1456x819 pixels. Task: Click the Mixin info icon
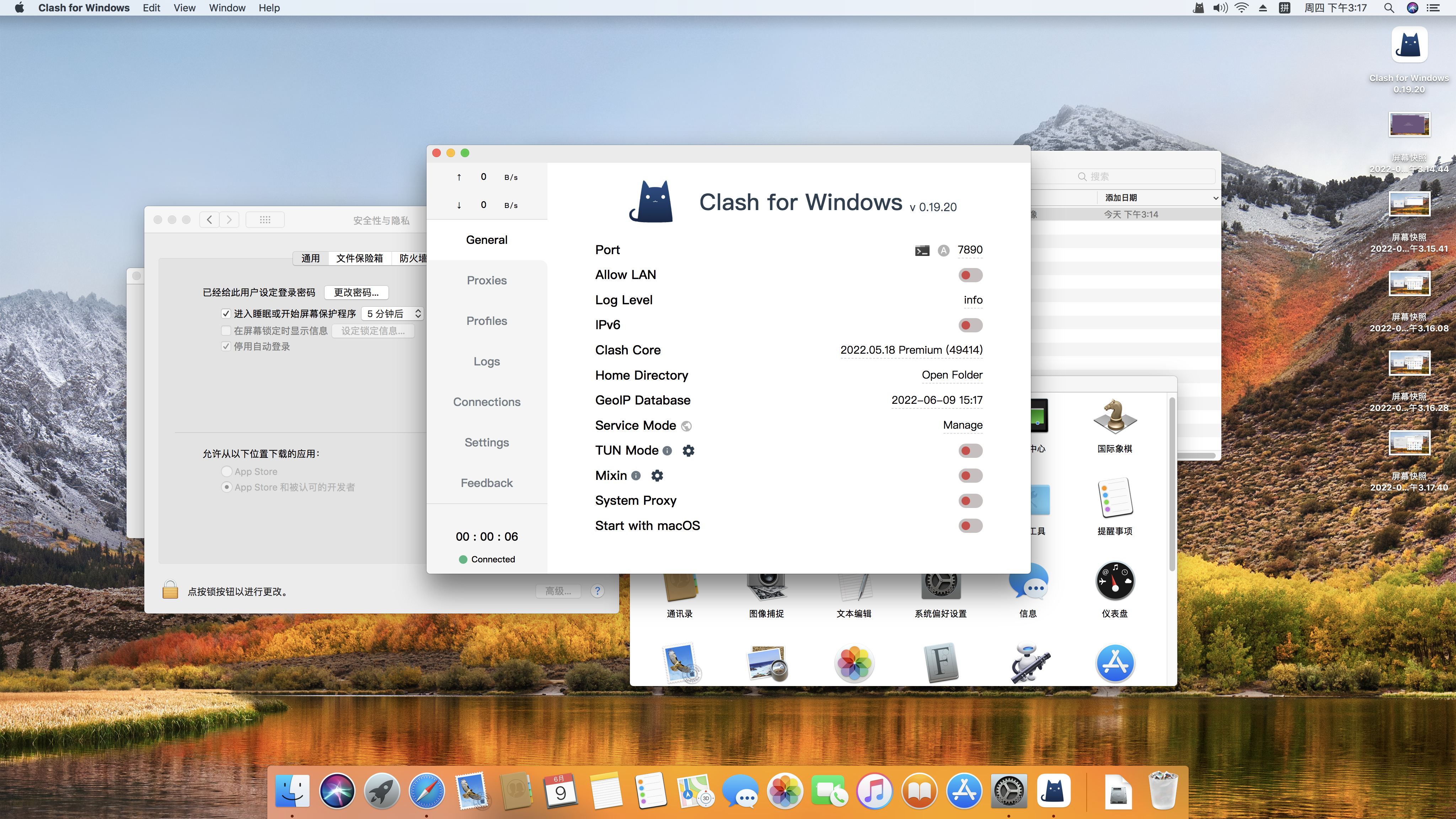tap(636, 475)
